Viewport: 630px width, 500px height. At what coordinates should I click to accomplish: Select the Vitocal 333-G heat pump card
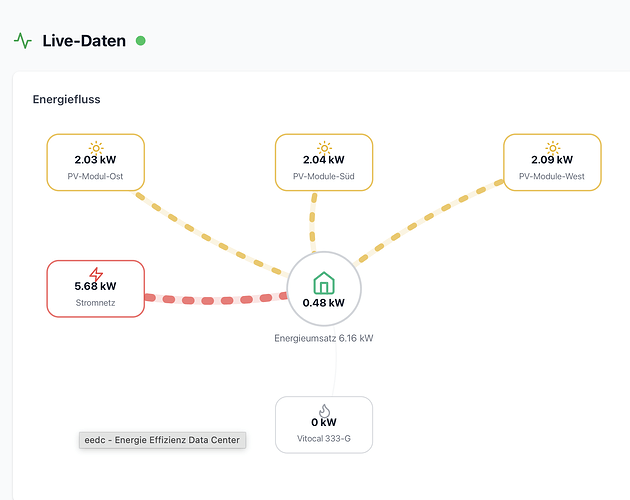click(324, 425)
